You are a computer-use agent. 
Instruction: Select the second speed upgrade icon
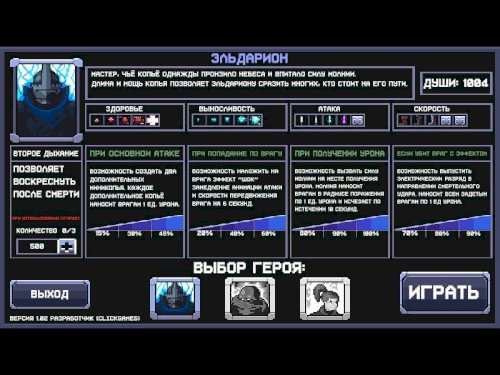pyautogui.click(x=418, y=120)
